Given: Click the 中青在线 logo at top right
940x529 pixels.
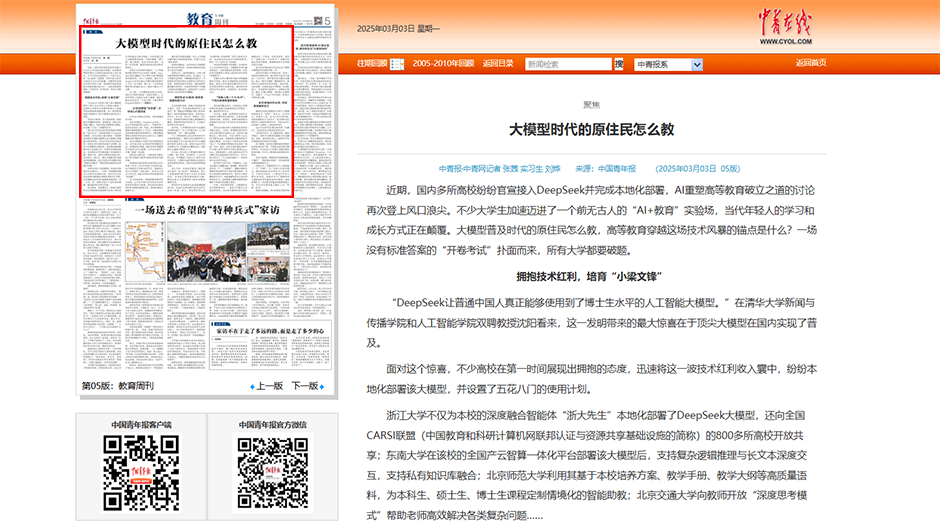Looking at the screenshot, I should (785, 24).
